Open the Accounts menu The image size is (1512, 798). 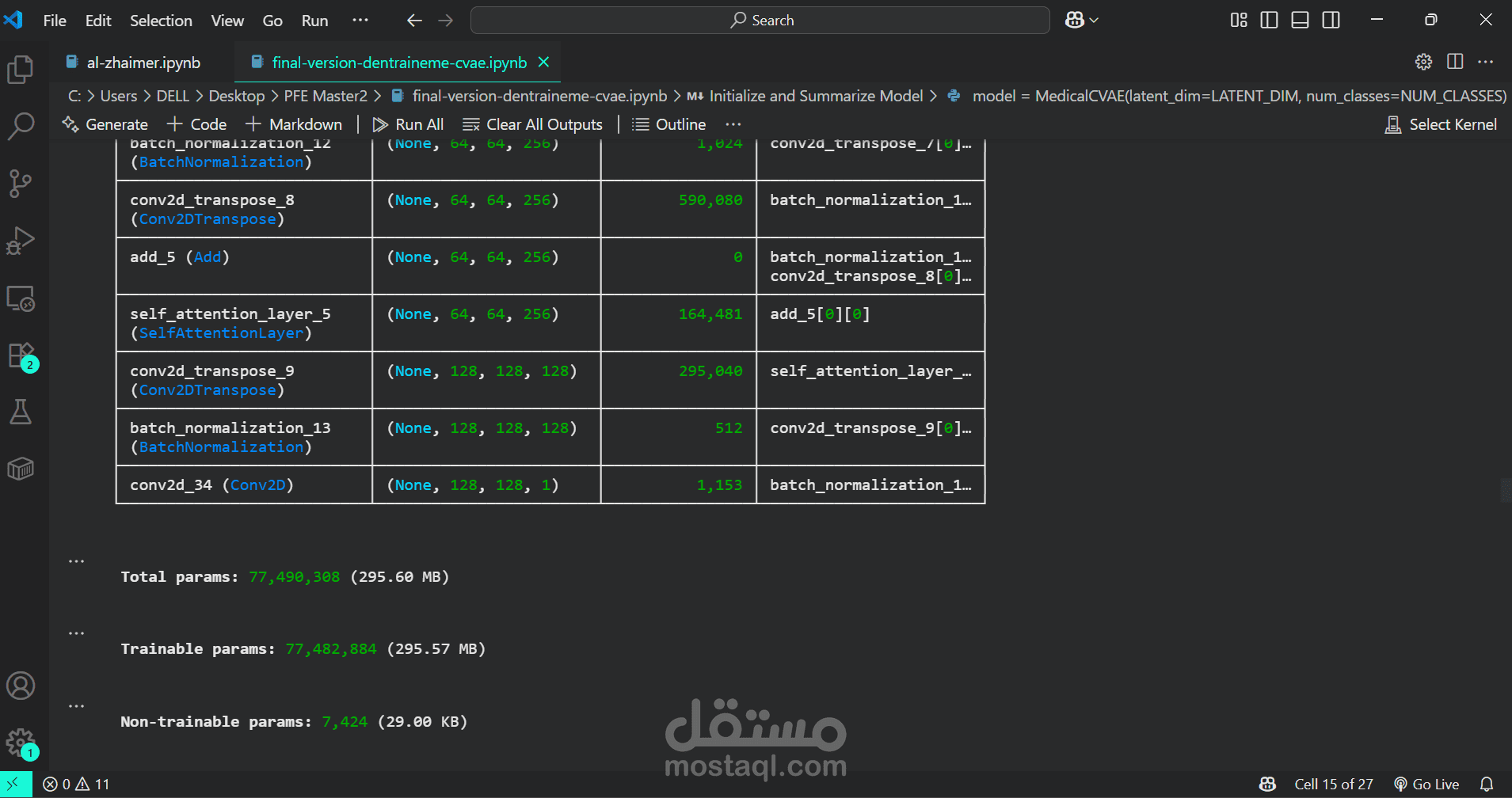(21, 686)
